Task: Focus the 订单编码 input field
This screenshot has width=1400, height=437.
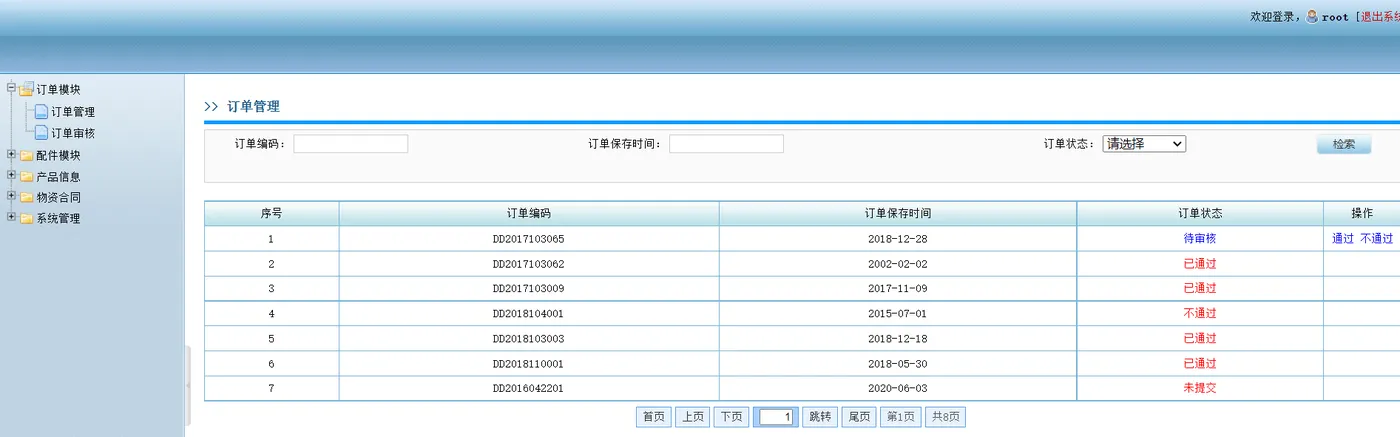Action: 351,144
